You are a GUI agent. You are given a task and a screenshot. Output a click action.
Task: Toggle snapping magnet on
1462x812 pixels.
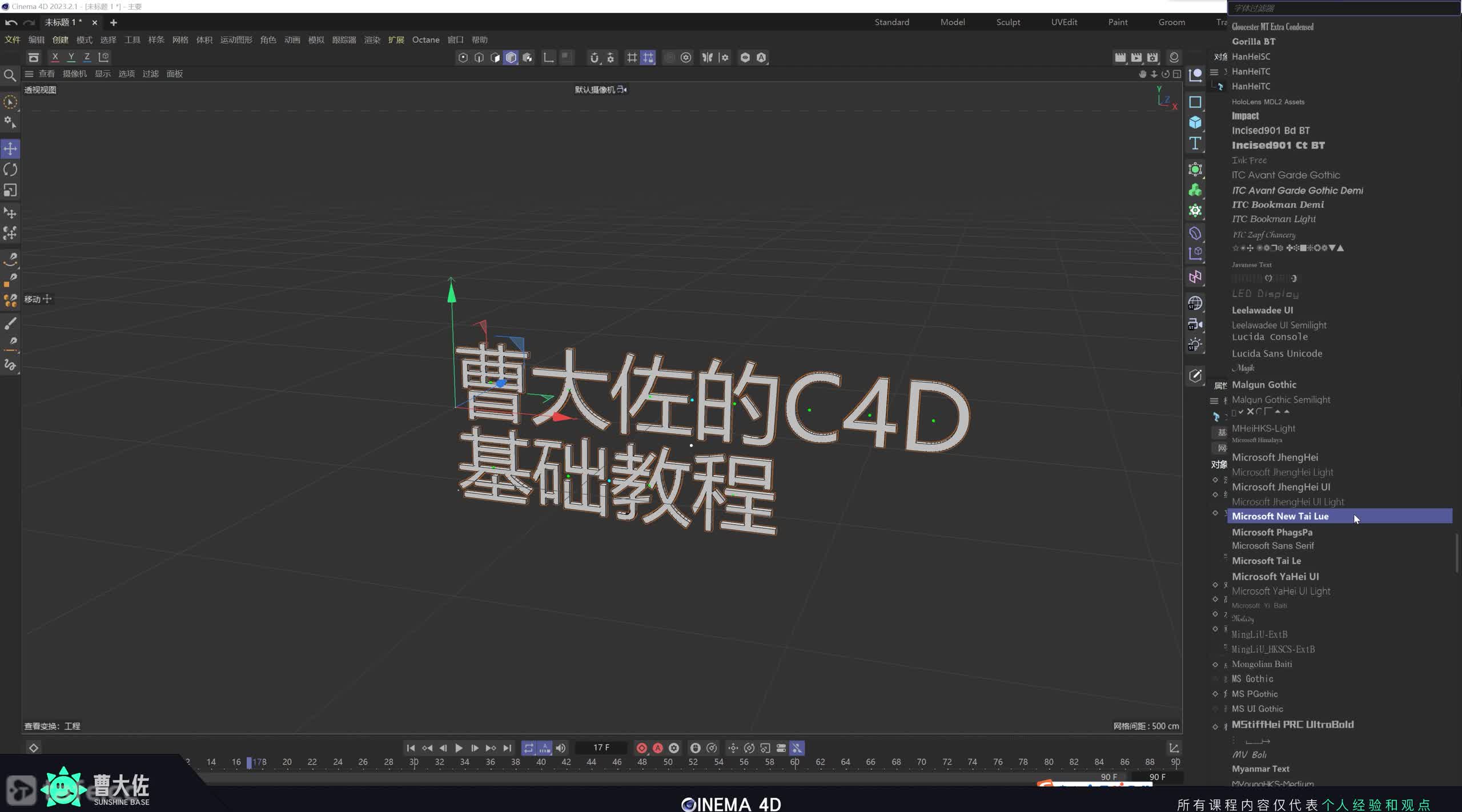click(594, 58)
